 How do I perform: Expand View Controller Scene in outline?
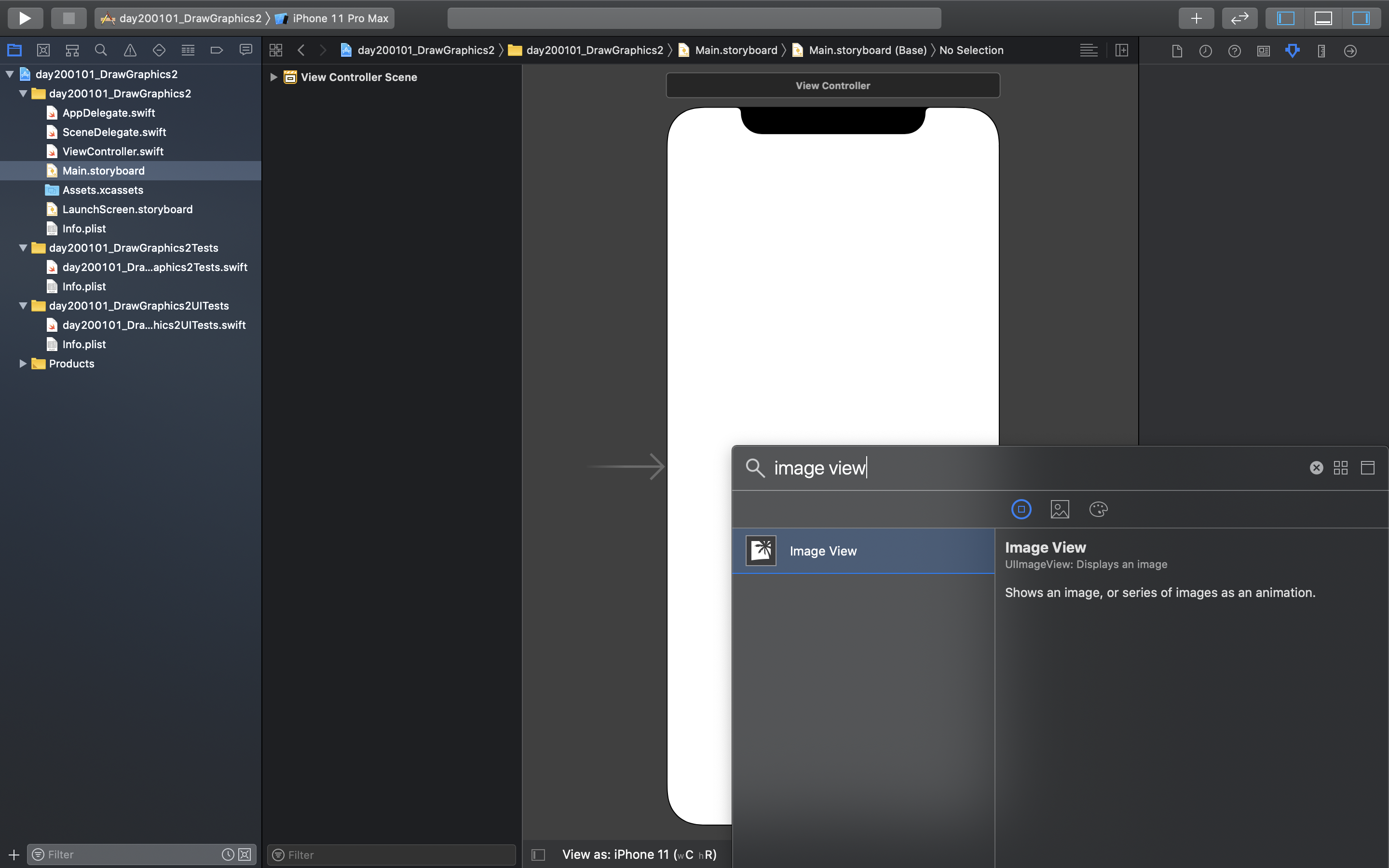click(274, 77)
